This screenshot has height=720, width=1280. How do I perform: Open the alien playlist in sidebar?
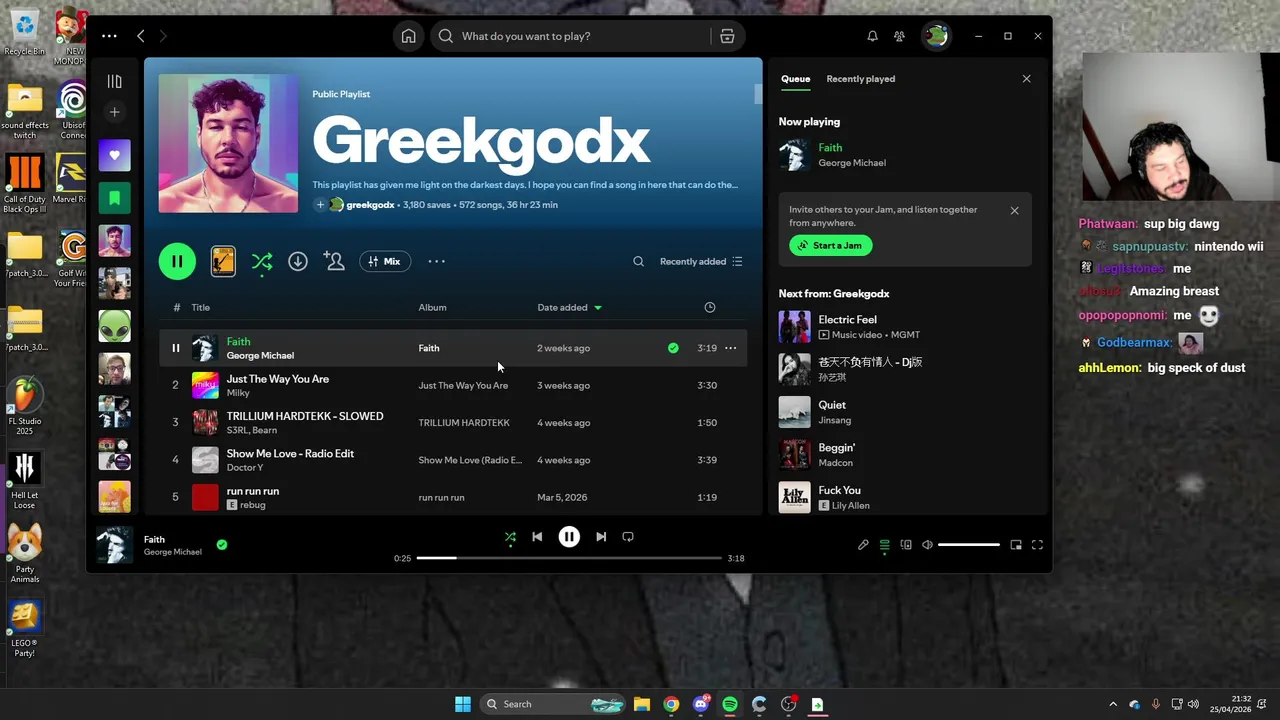[114, 326]
